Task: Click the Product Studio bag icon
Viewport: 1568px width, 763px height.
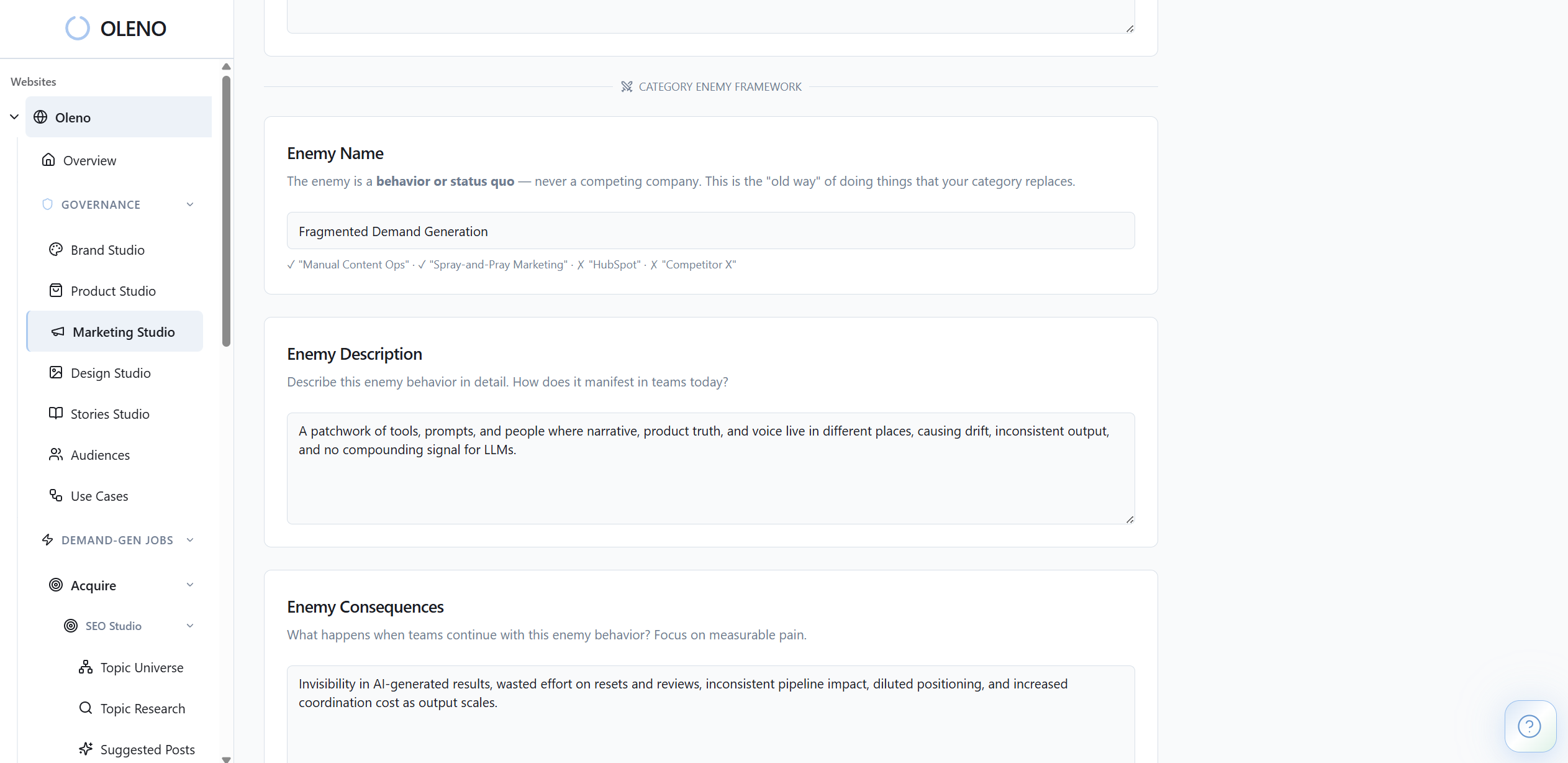Action: [x=56, y=291]
